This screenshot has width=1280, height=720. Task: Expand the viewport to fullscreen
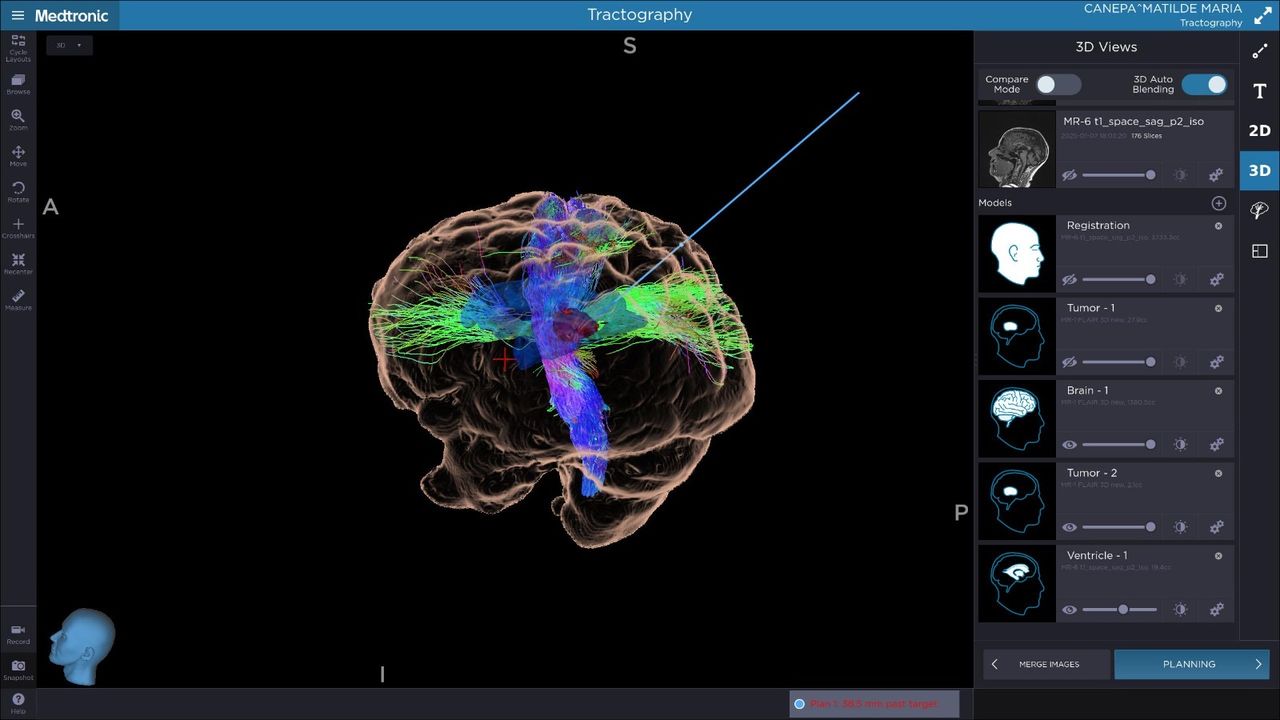click(x=1262, y=15)
